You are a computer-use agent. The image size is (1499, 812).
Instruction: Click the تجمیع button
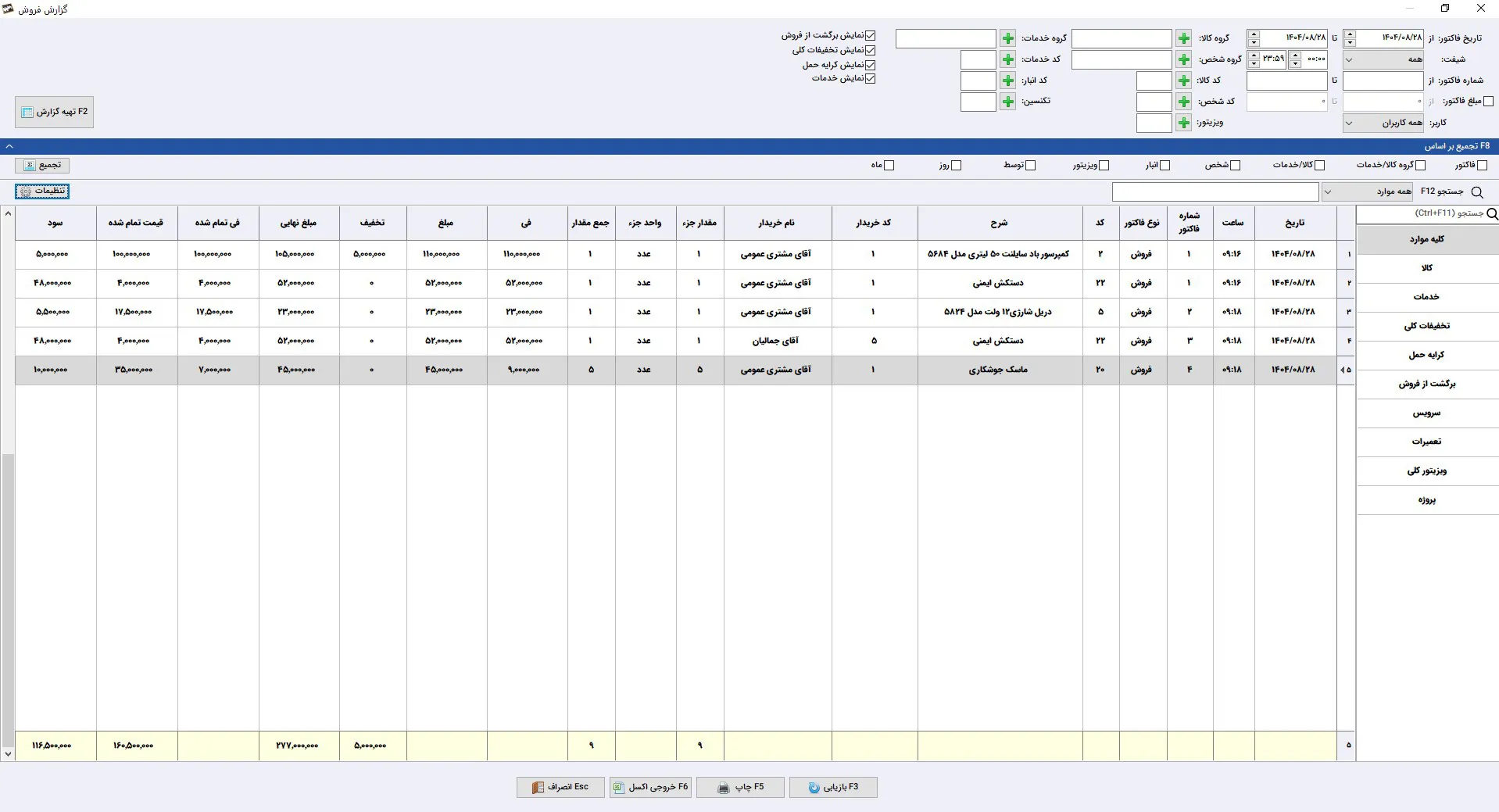tap(42, 165)
